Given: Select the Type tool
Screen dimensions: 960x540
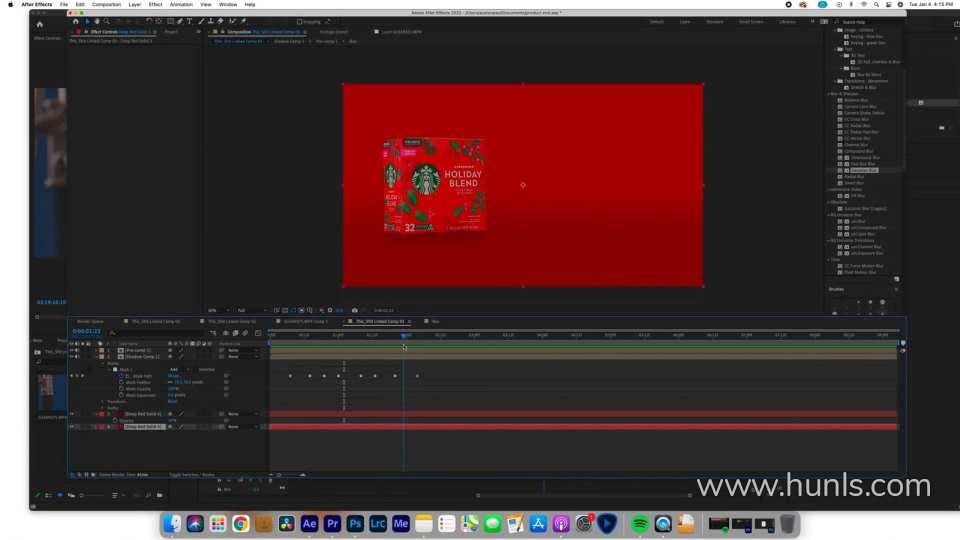Looking at the screenshot, I should [190, 21].
